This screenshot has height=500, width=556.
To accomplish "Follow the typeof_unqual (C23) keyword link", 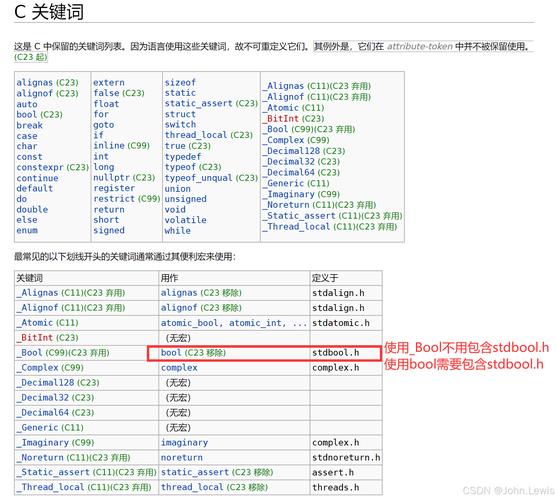I will (x=211, y=178).
